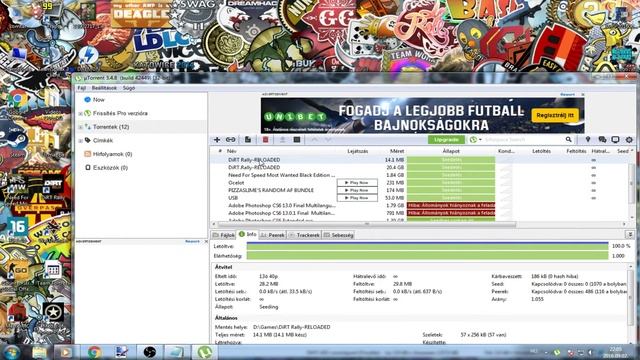
Task: Open the Windows Start menu
Action: [11, 352]
